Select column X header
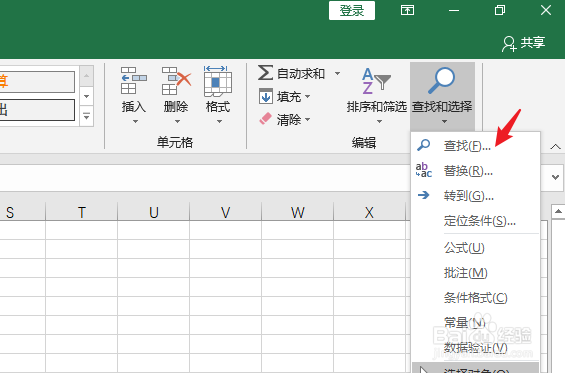The image size is (565, 373). [370, 212]
